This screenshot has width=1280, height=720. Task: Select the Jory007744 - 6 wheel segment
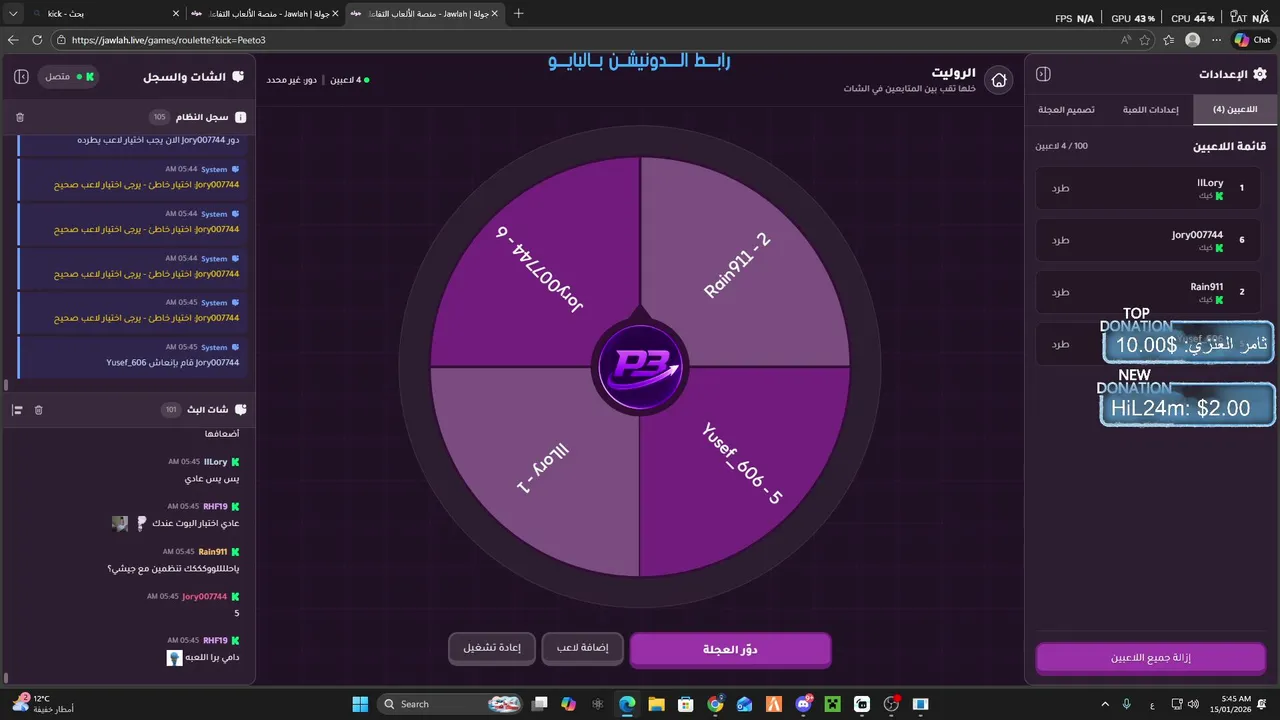tap(541, 268)
